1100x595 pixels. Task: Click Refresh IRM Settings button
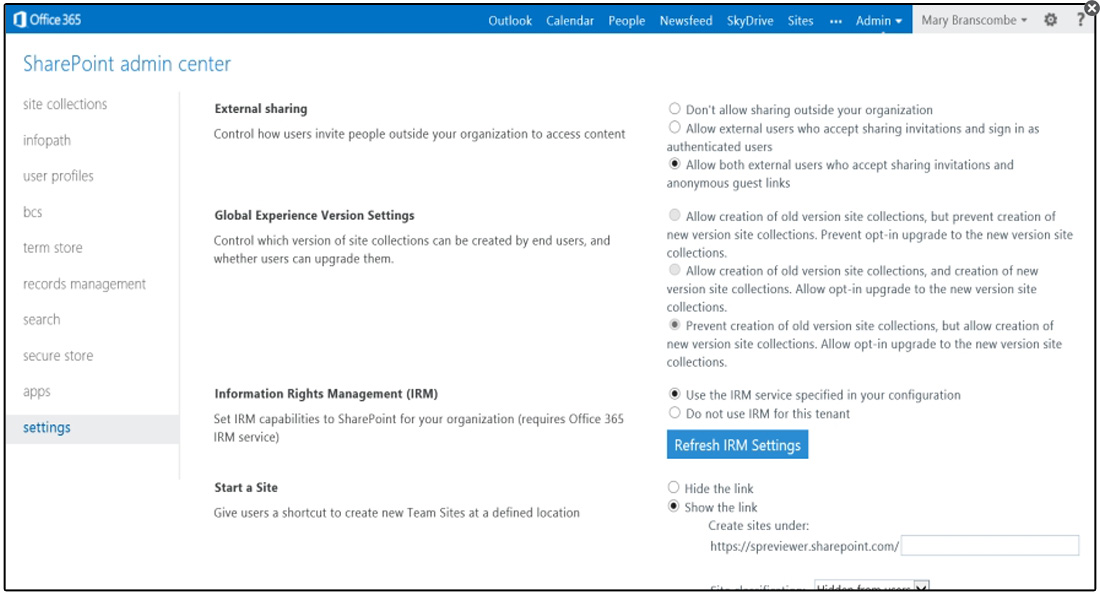tap(737, 445)
